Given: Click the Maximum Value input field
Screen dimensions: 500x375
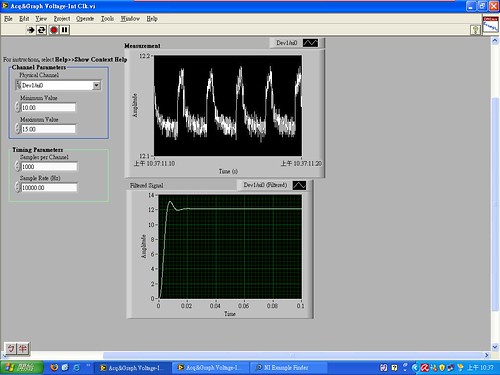Looking at the screenshot, I should pyautogui.click(x=48, y=129).
